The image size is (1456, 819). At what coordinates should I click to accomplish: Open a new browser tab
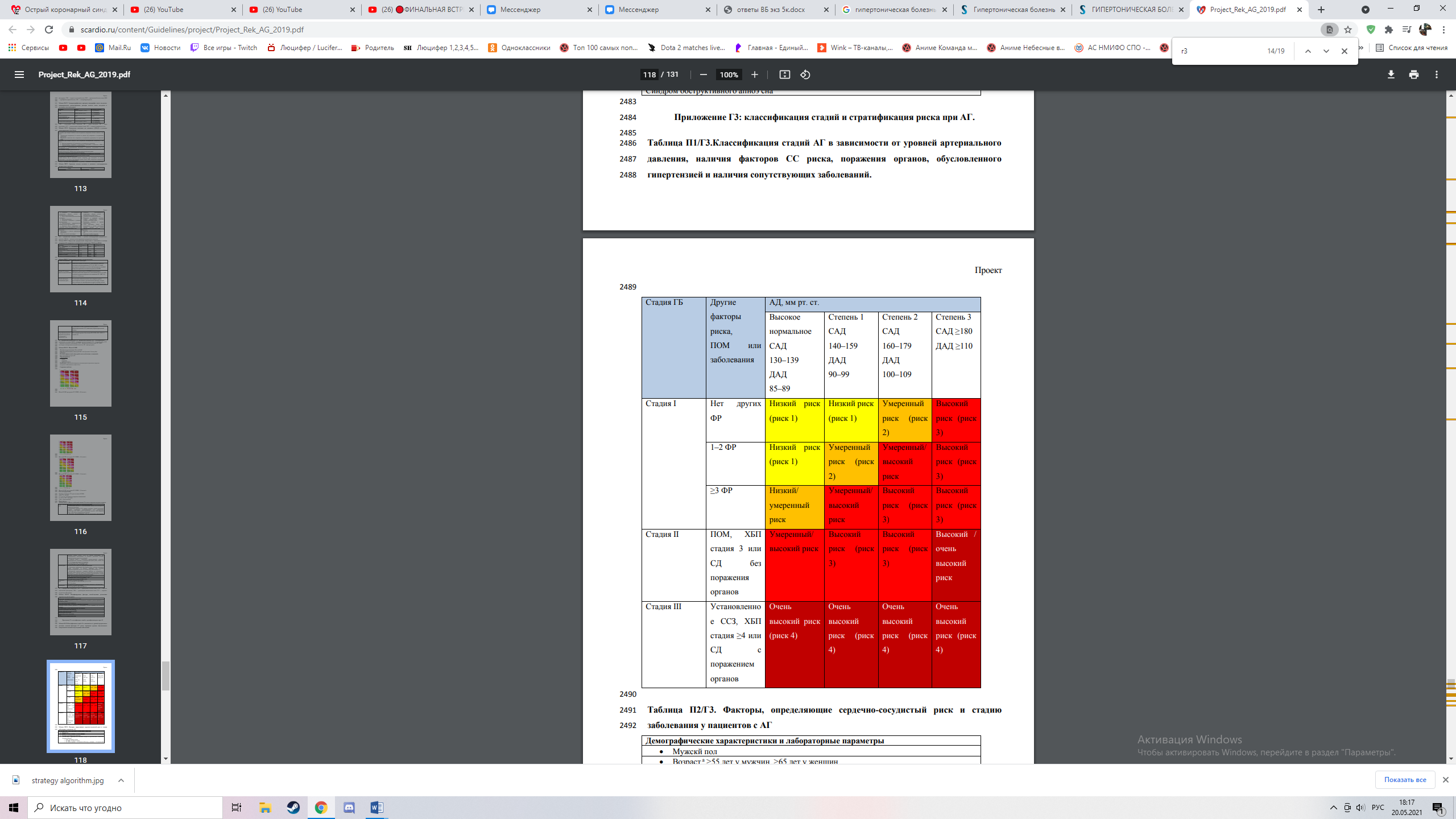[x=1321, y=10]
